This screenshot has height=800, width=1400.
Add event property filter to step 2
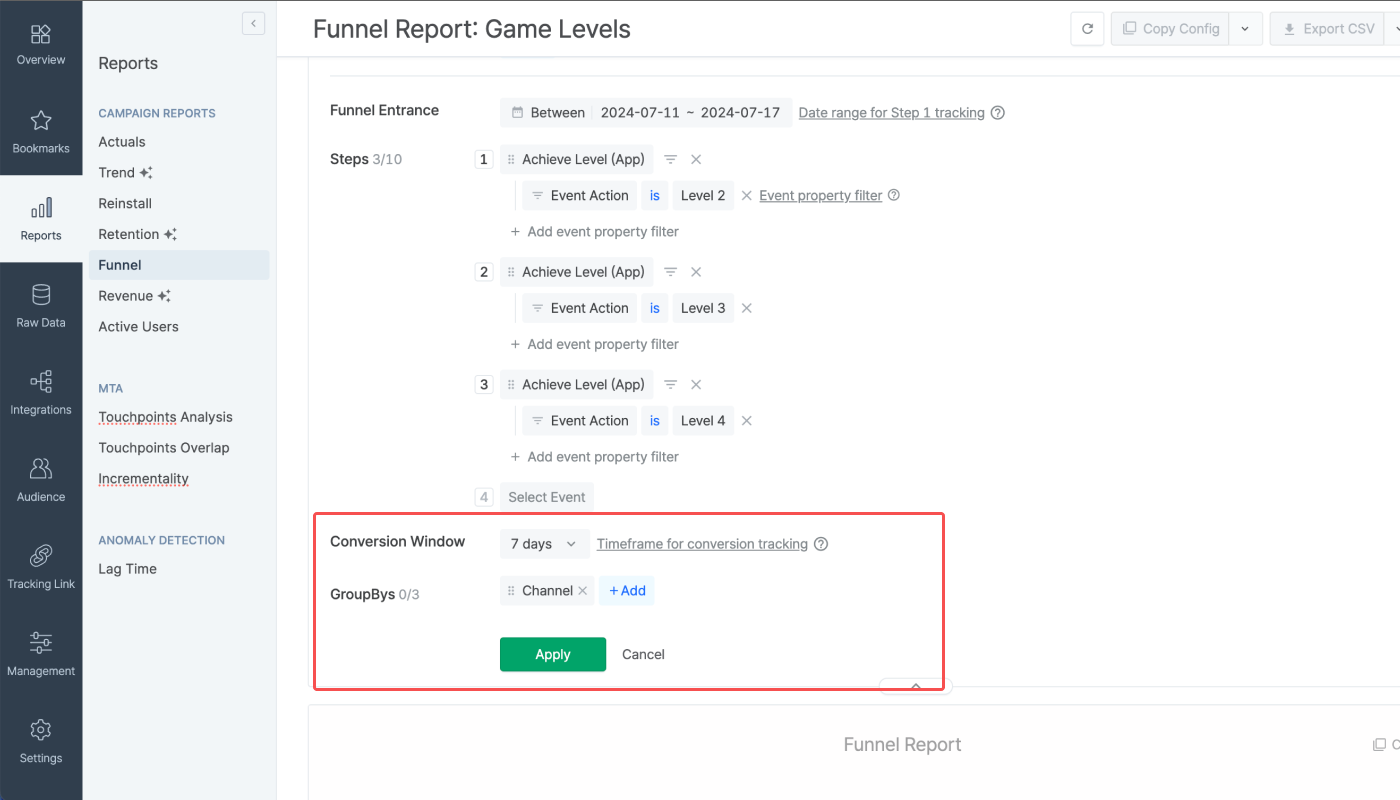click(x=594, y=344)
